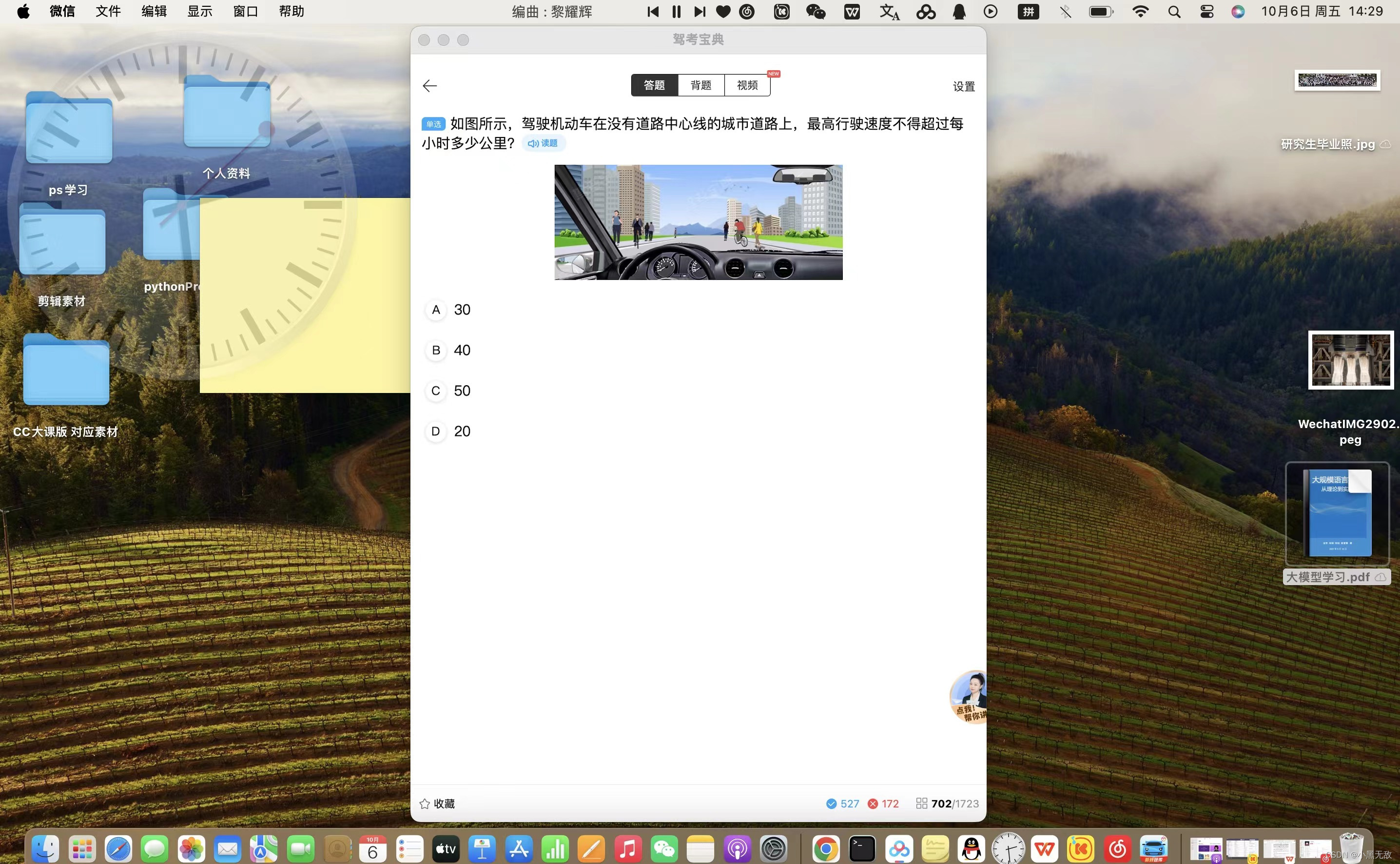Play the 读题 audio reading
Screen dimensions: 1400x864
[x=543, y=143]
